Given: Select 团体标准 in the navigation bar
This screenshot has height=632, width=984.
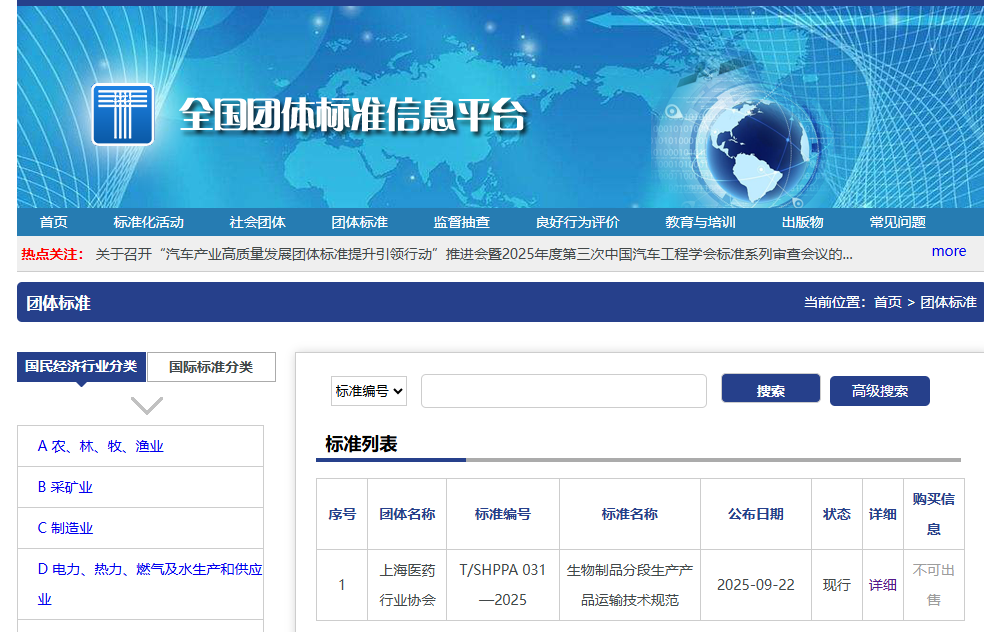Looking at the screenshot, I should [x=359, y=222].
